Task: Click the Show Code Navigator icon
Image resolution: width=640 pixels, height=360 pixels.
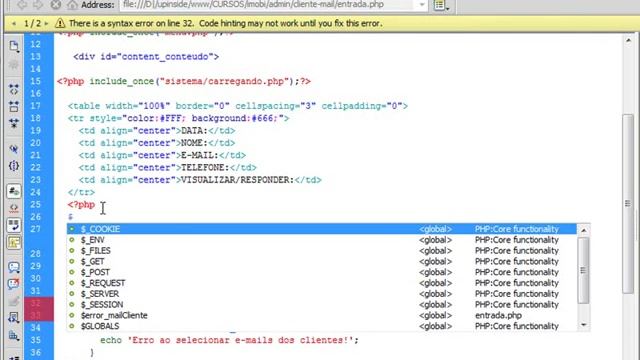Action: [x=14, y=64]
